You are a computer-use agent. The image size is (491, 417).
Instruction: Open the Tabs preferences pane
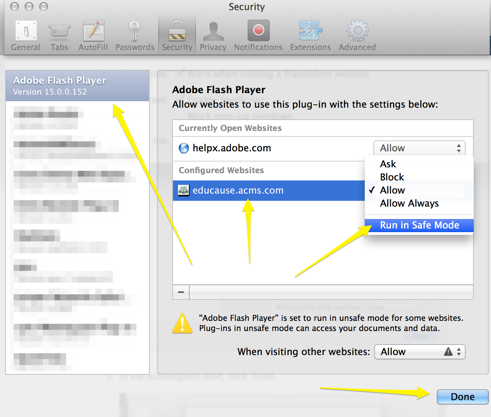point(59,36)
